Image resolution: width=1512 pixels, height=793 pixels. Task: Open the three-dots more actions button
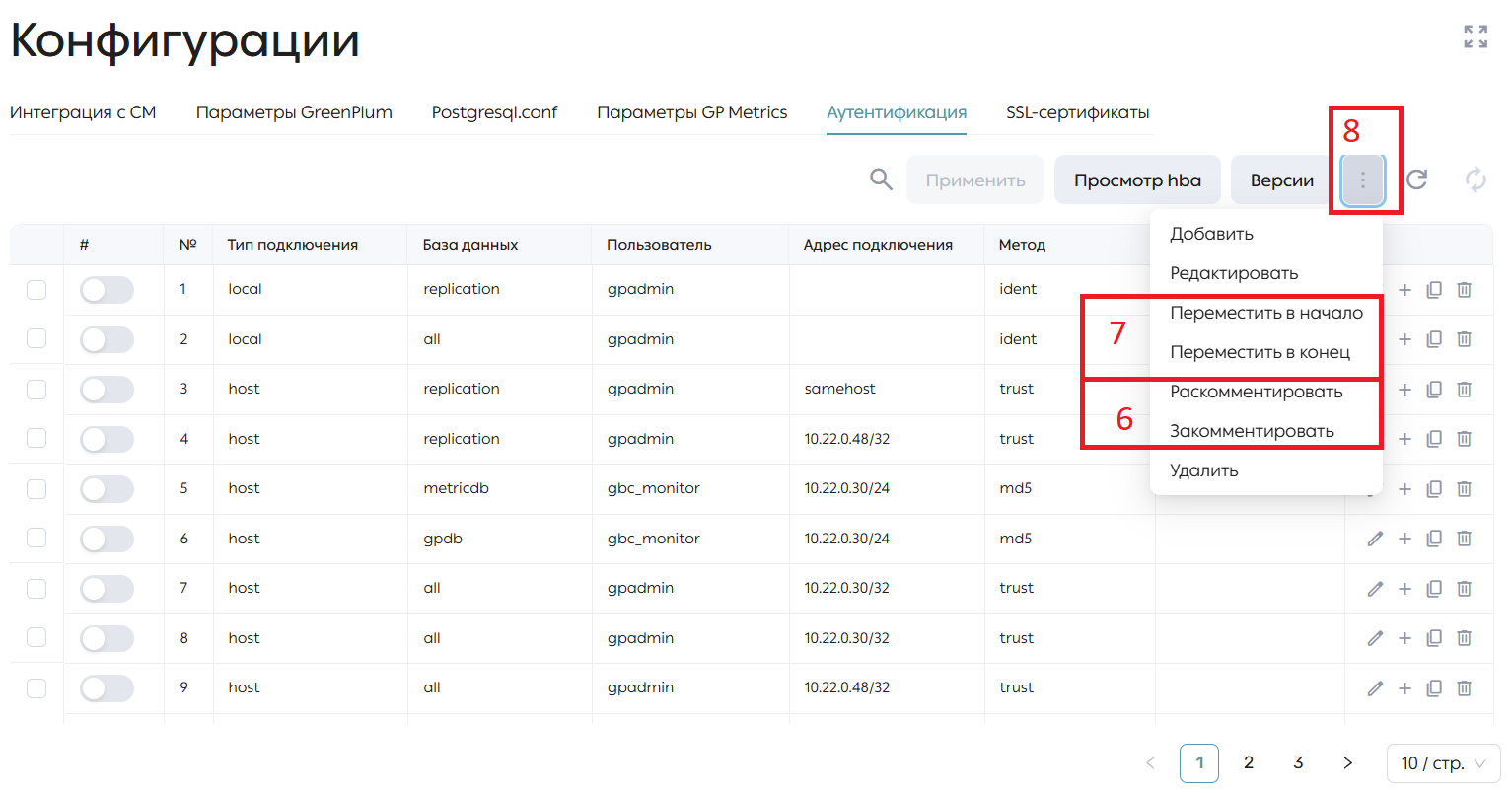(x=1363, y=180)
